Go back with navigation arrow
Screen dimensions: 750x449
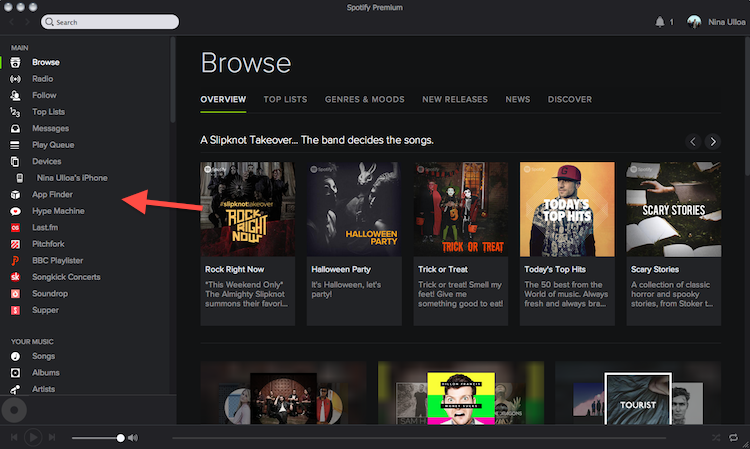12,22
